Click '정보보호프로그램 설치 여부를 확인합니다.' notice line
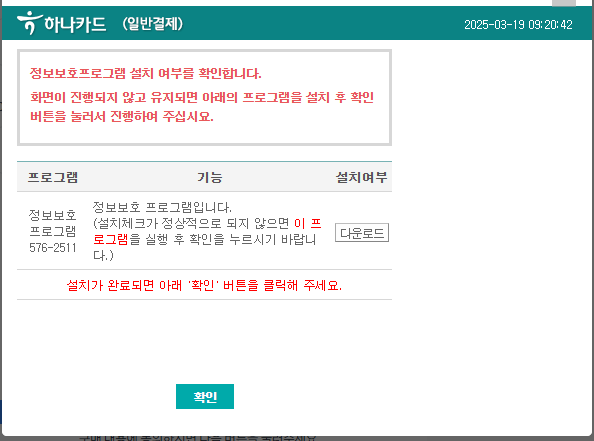The height and width of the screenshot is (441, 594). tap(145, 73)
